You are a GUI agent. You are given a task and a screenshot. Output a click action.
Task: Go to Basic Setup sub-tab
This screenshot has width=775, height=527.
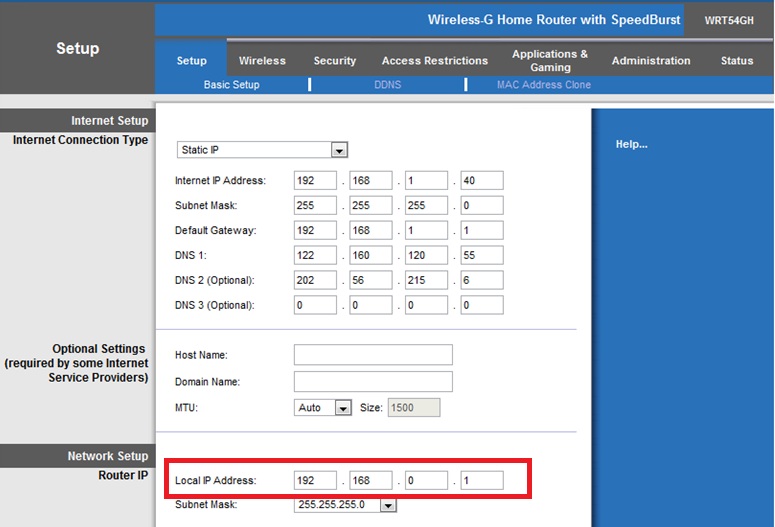point(231,85)
